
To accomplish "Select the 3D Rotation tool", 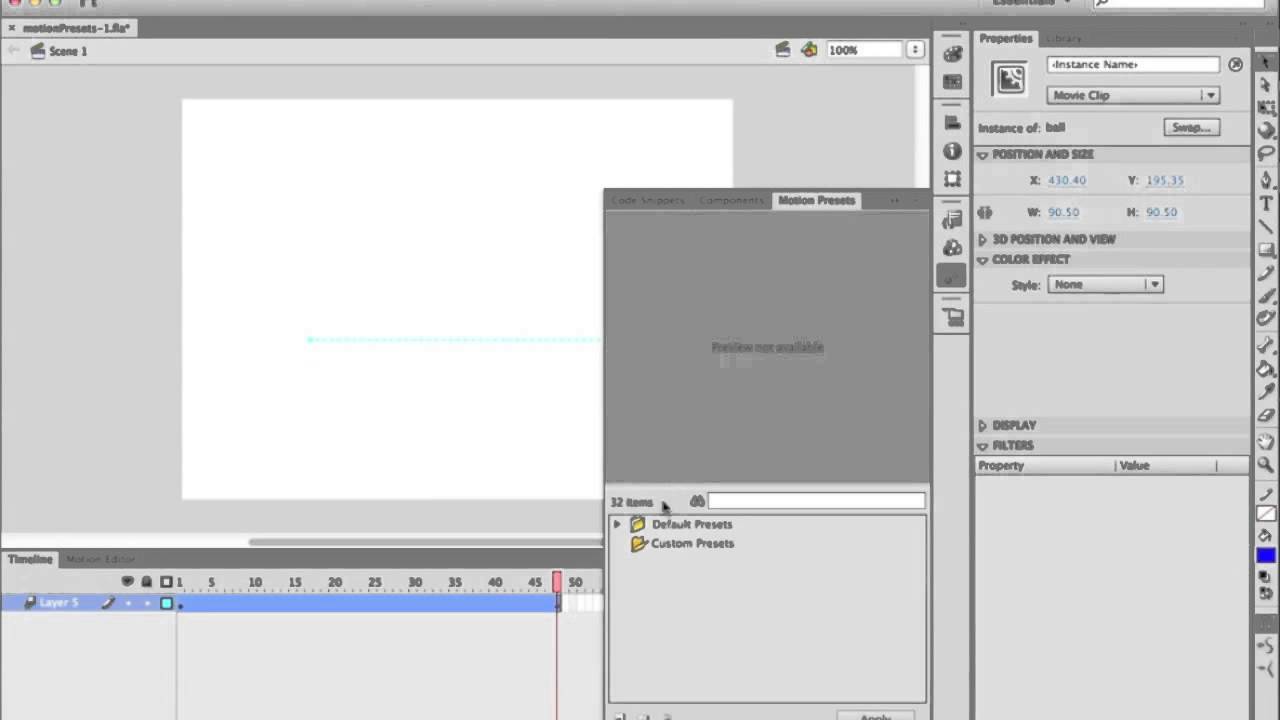I will pos(1266,130).
